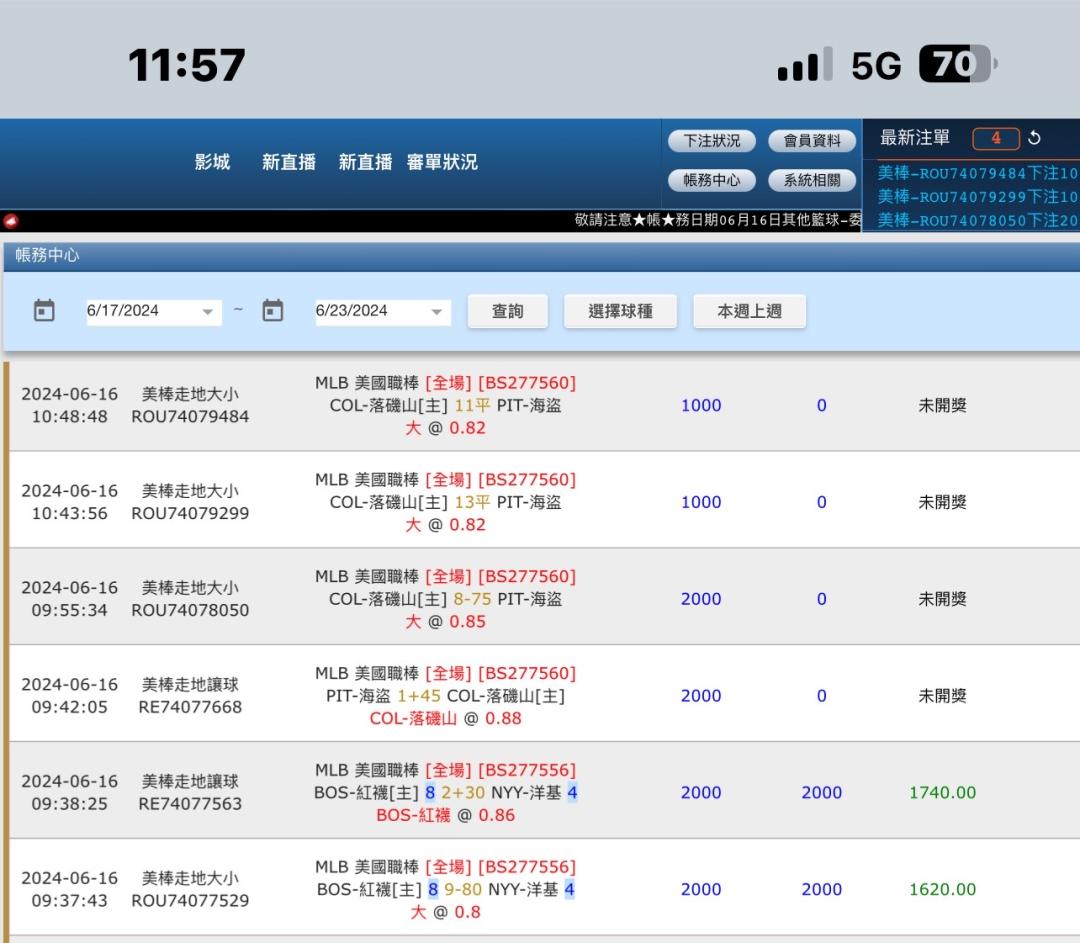The height and width of the screenshot is (943, 1080).
Task: Click the timestamp 09:37:43 cell
Action: pos(70,901)
